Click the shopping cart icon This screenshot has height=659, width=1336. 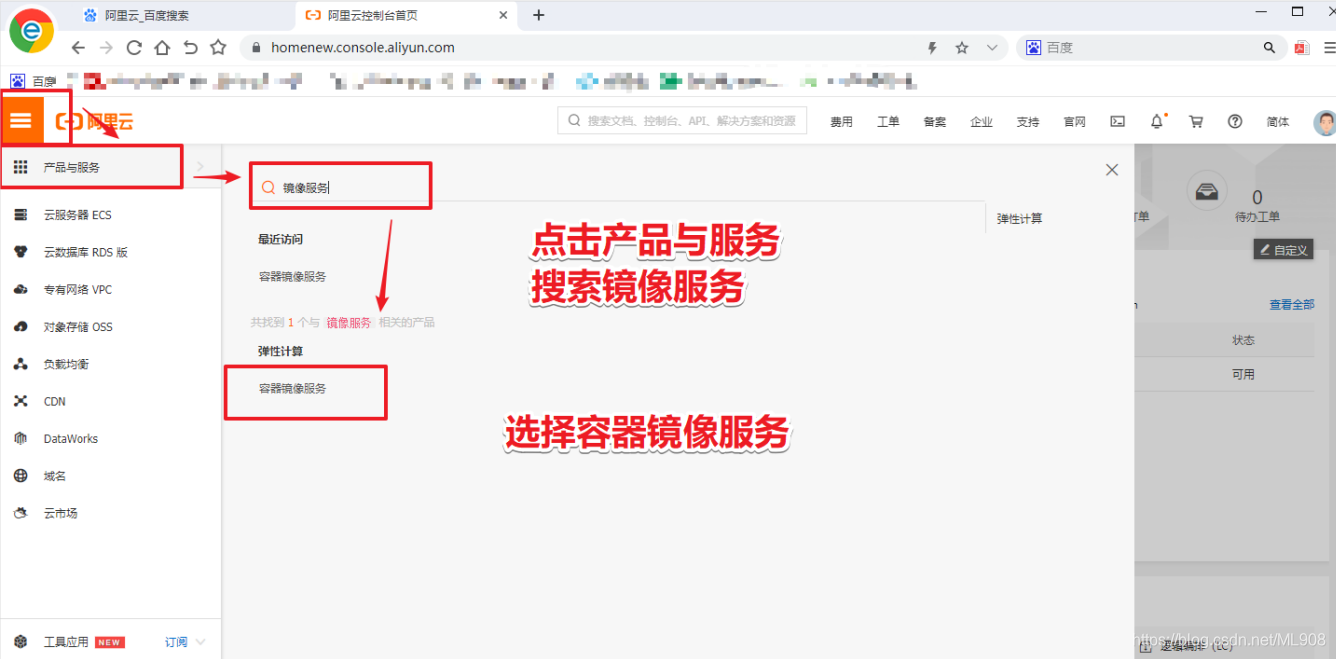(x=1196, y=121)
